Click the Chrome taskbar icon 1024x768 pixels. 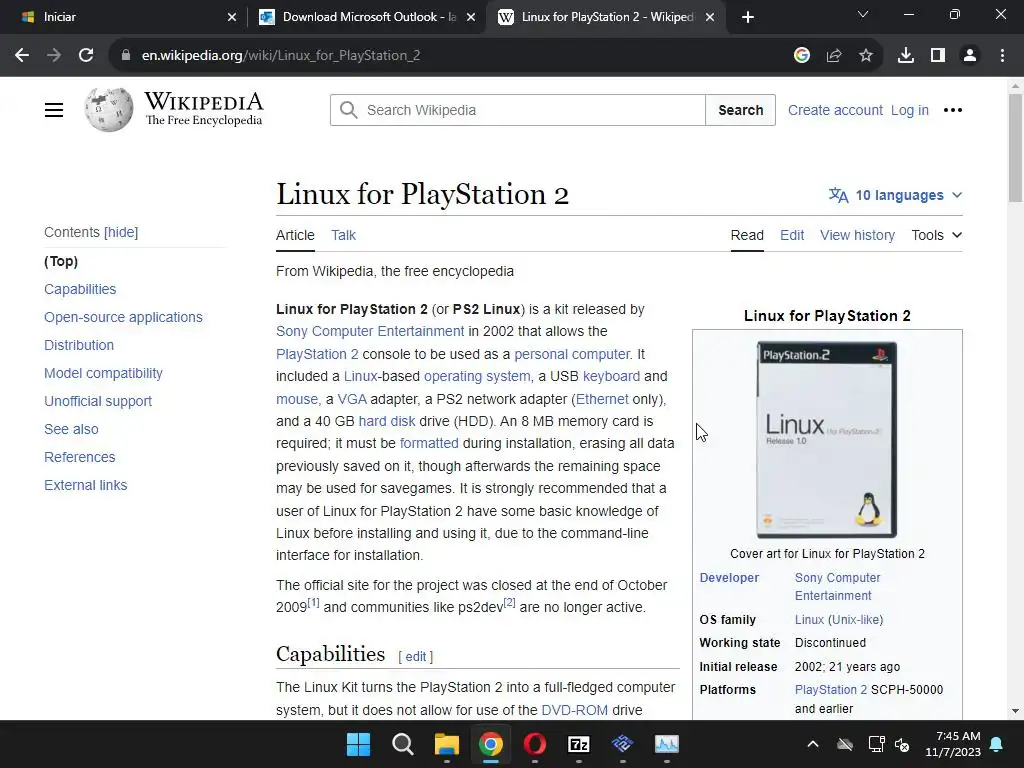point(490,744)
